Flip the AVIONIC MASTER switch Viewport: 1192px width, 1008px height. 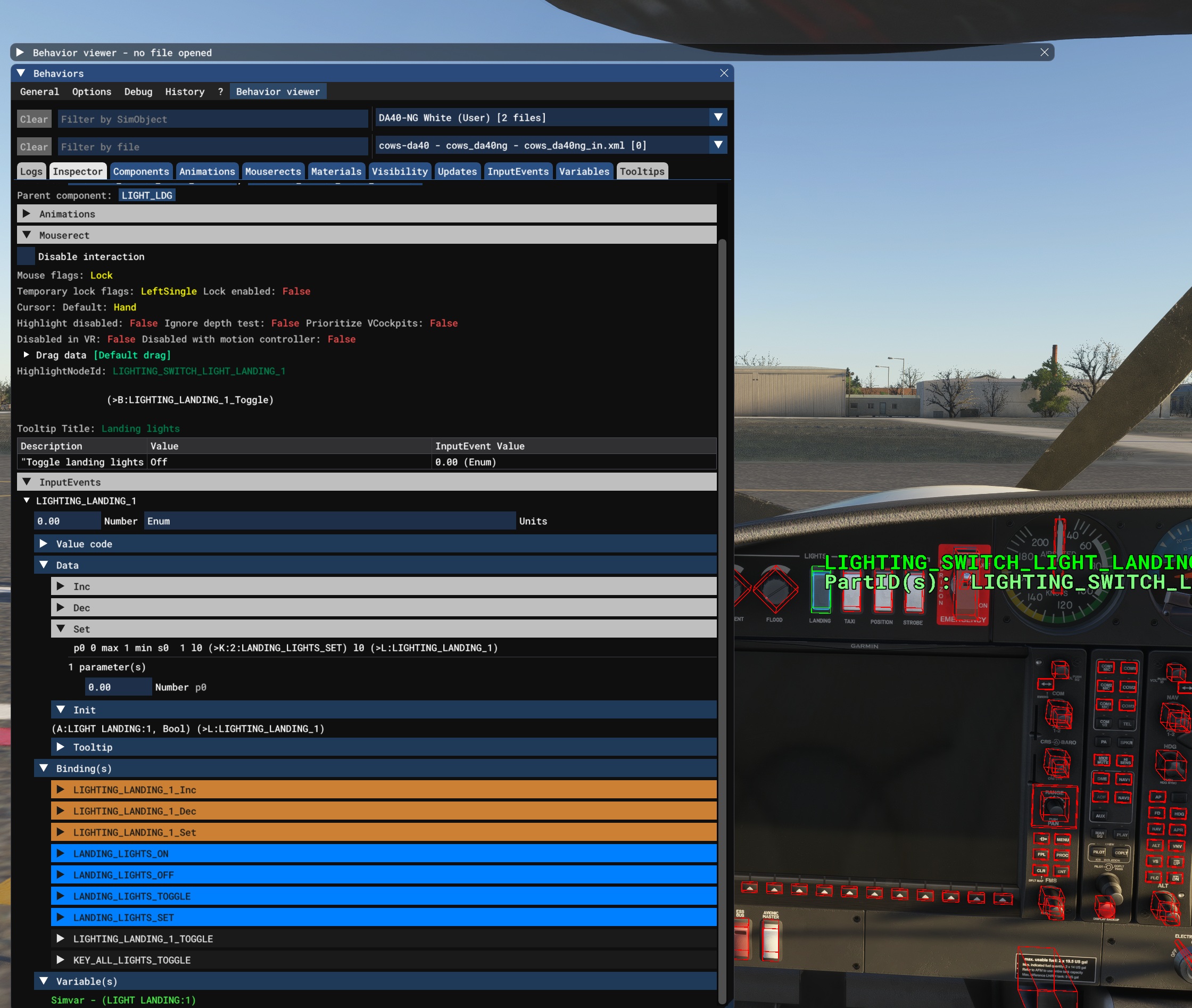[x=771, y=940]
